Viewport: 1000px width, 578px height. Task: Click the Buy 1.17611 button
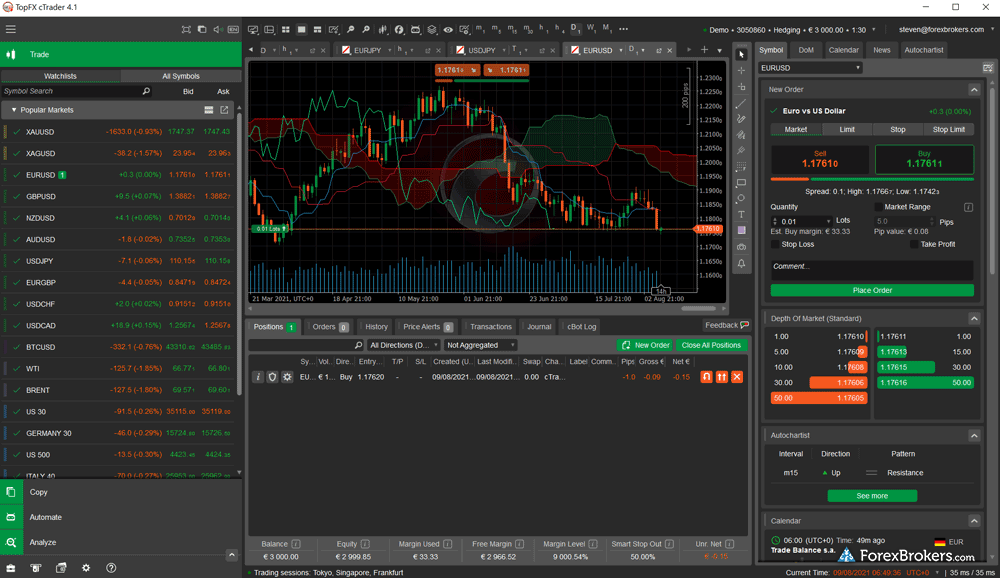pyautogui.click(x=924, y=159)
